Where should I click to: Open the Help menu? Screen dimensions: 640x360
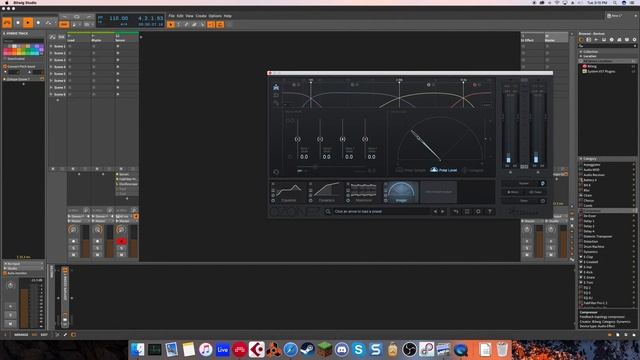click(227, 16)
